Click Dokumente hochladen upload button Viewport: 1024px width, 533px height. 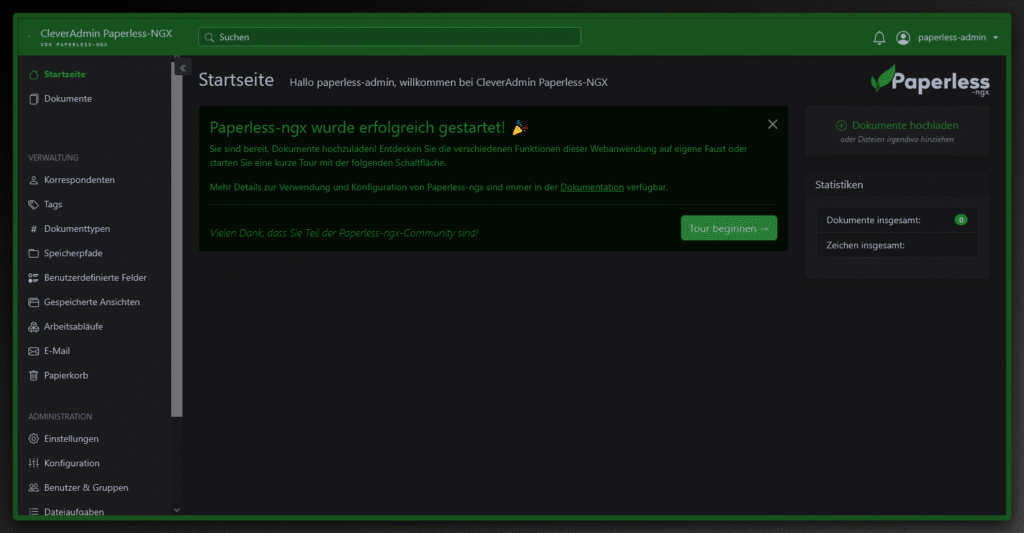tap(897, 126)
